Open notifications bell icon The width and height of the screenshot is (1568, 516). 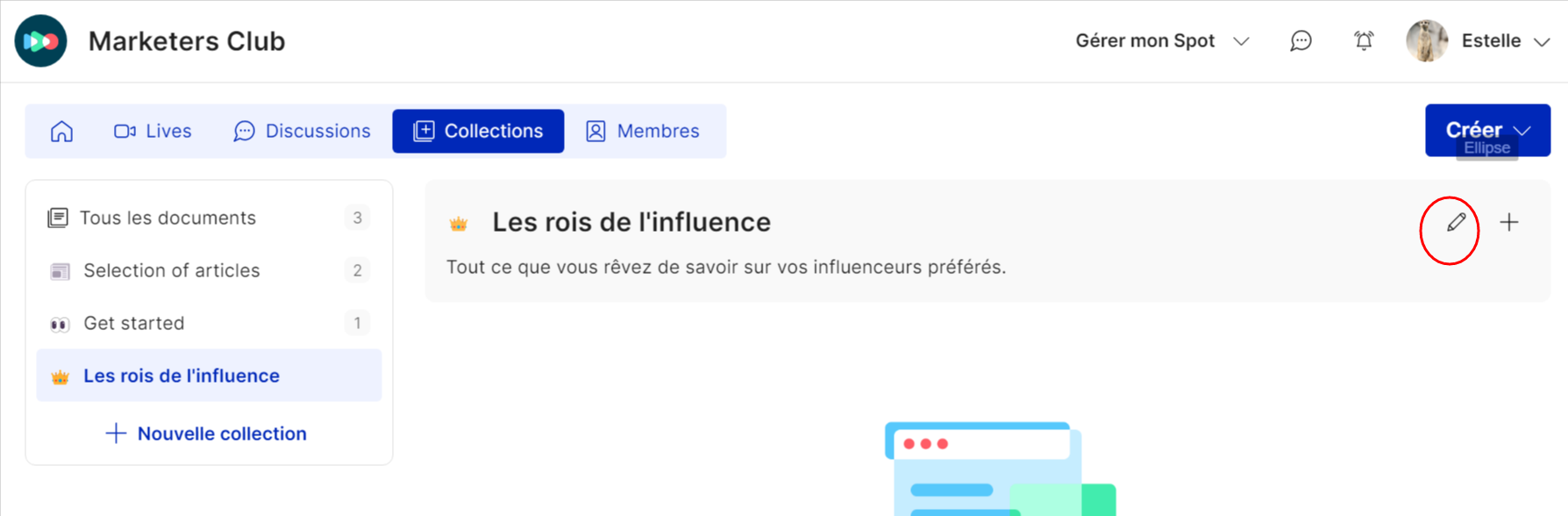tap(1364, 41)
